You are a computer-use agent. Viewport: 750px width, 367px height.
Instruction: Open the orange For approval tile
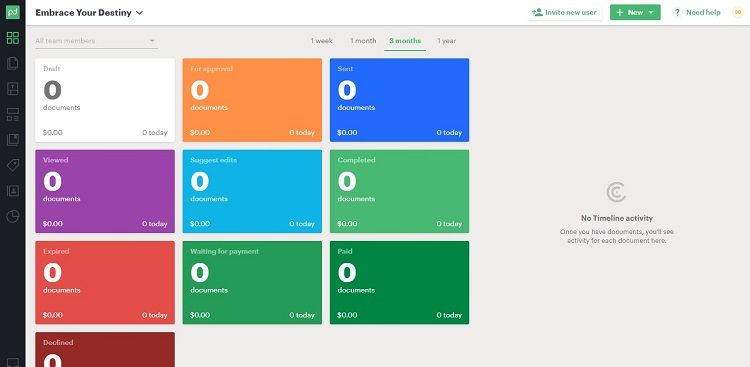pos(252,100)
